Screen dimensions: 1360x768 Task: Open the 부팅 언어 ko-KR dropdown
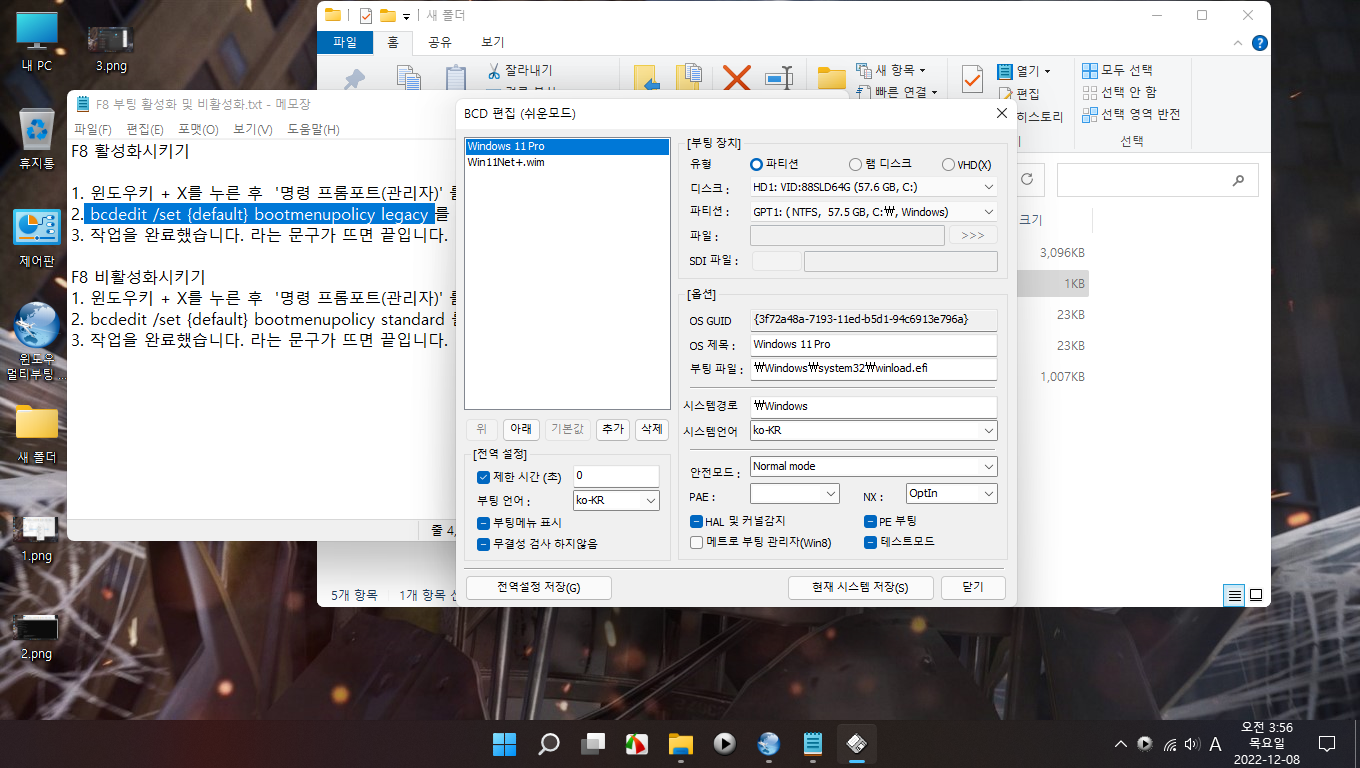pos(617,500)
